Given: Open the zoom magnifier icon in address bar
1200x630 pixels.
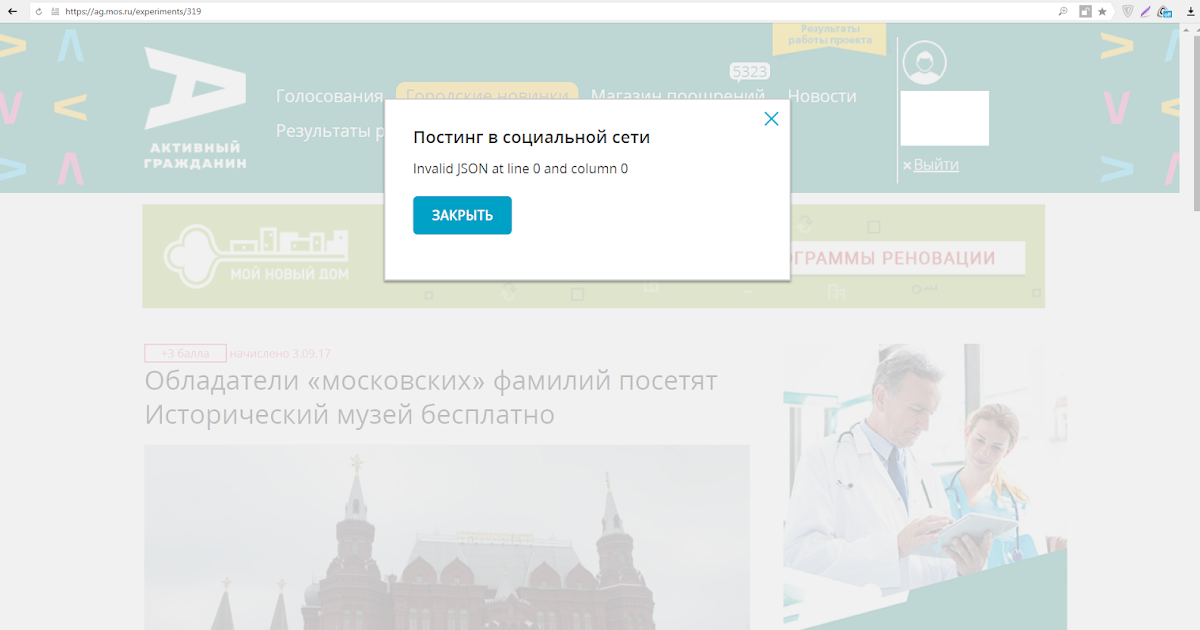Looking at the screenshot, I should (x=1063, y=11).
